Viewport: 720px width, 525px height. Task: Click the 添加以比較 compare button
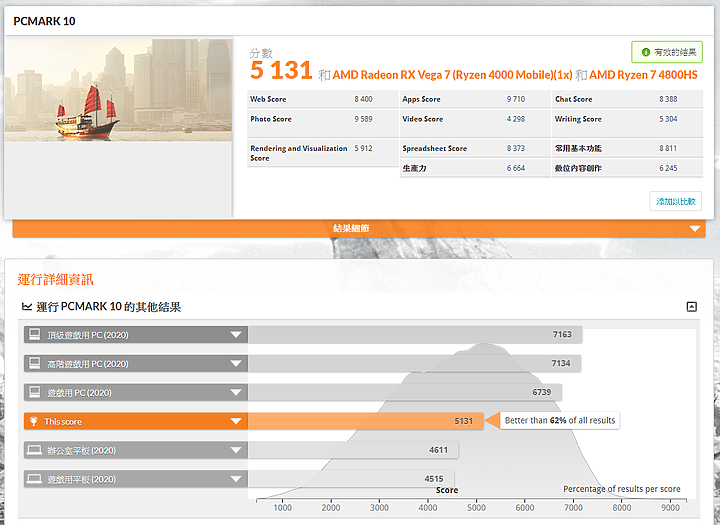[x=675, y=201]
